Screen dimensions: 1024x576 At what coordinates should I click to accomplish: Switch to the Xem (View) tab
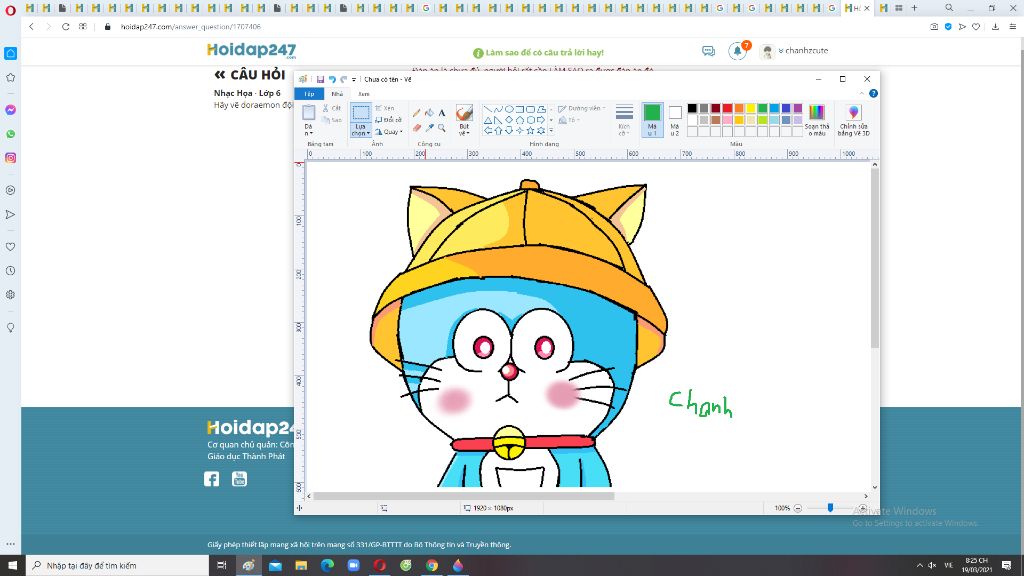click(x=364, y=94)
